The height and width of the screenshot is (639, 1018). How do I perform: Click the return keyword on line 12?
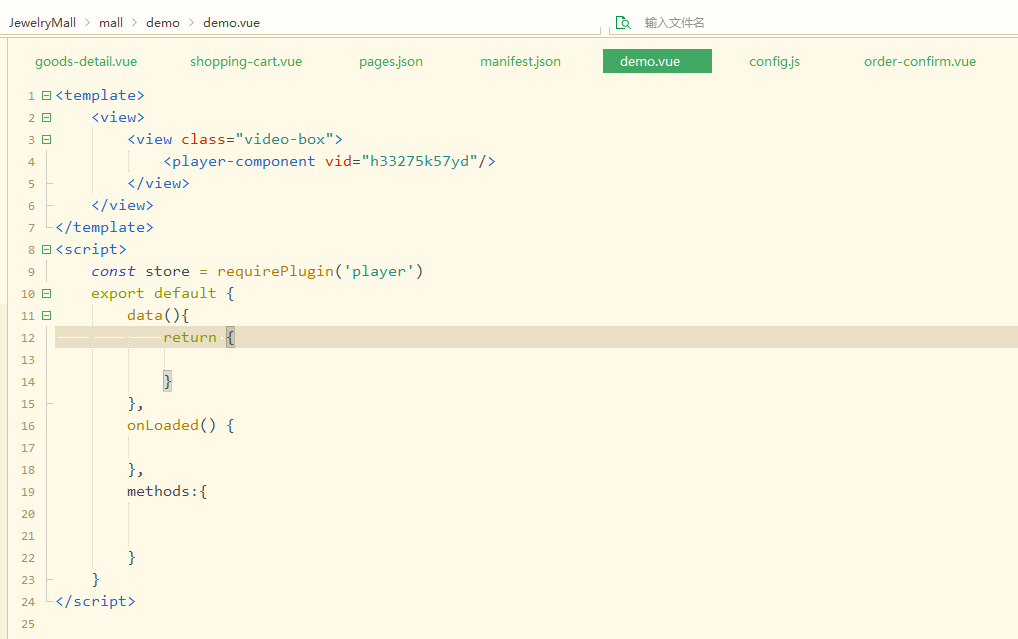pyautogui.click(x=190, y=338)
